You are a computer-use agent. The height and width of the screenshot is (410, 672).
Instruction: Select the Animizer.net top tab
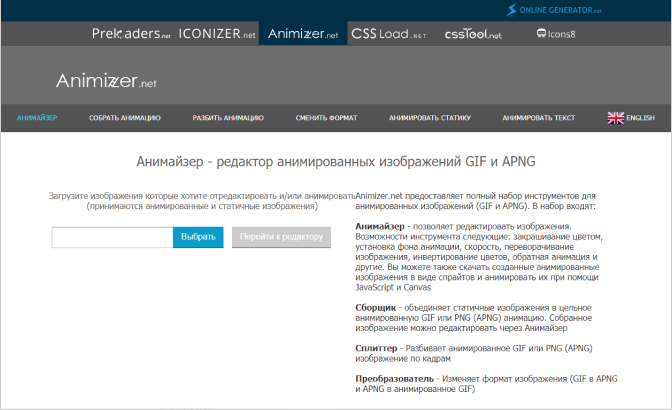pyautogui.click(x=303, y=33)
